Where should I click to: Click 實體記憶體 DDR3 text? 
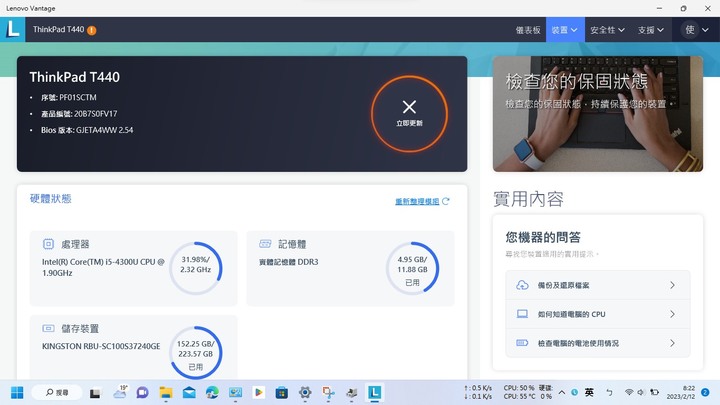(x=288, y=262)
